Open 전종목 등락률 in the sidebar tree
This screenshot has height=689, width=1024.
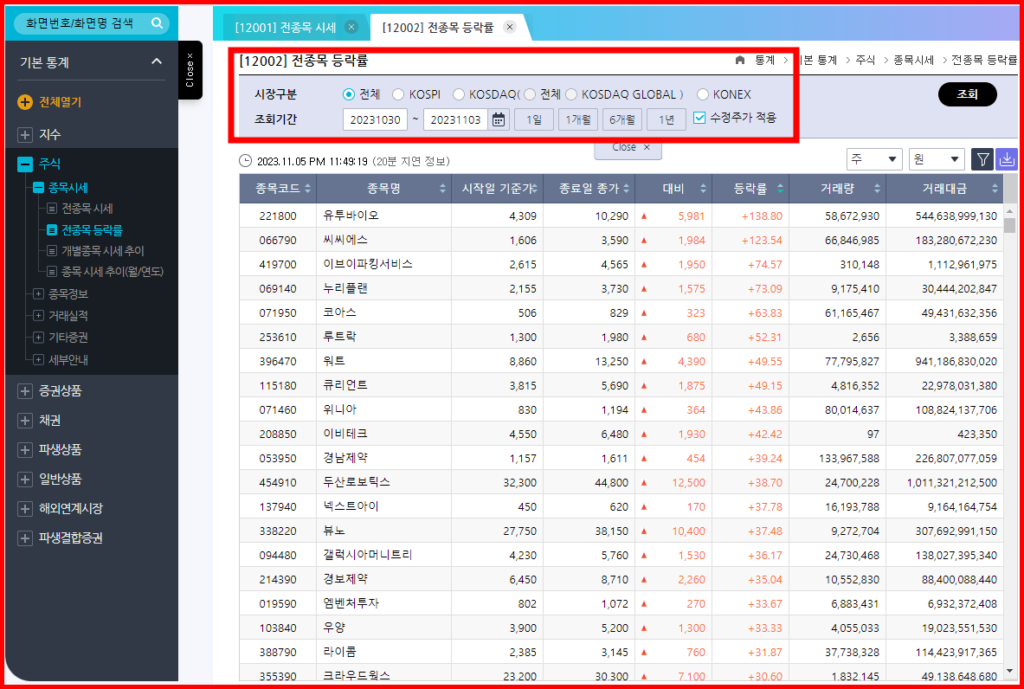click(92, 230)
